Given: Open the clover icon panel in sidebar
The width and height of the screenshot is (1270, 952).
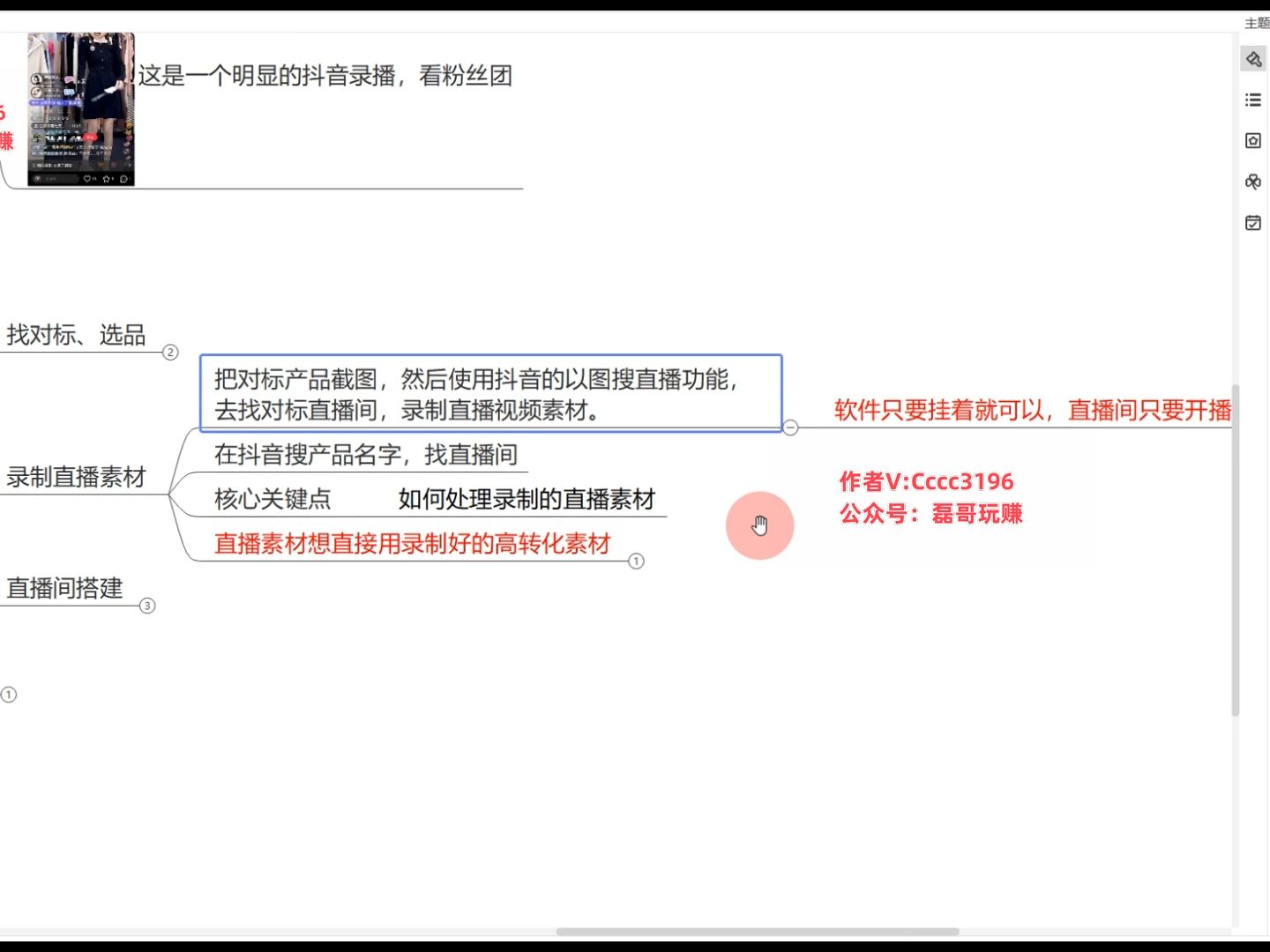Looking at the screenshot, I should pyautogui.click(x=1253, y=182).
